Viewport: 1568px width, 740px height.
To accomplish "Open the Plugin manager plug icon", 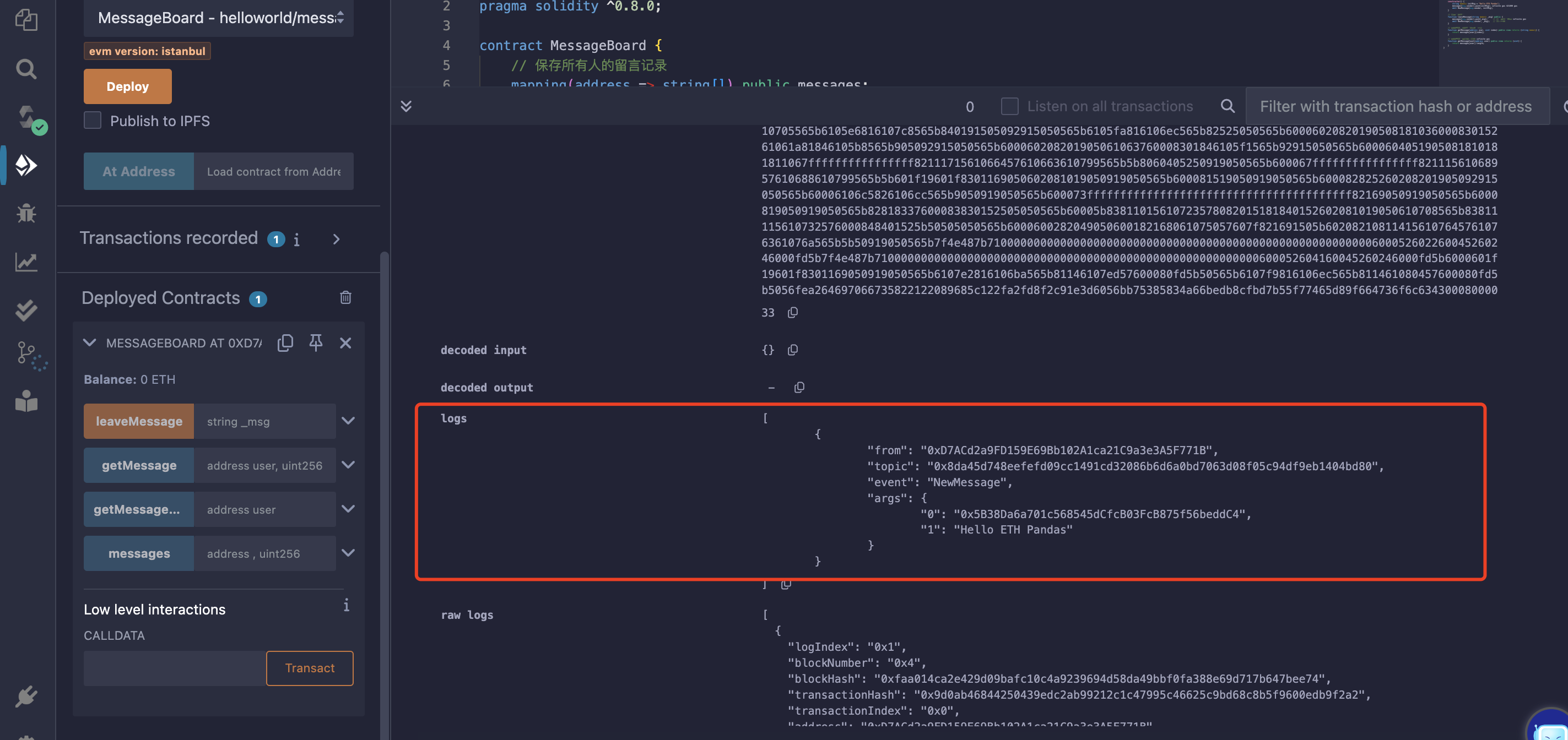I will [x=26, y=696].
